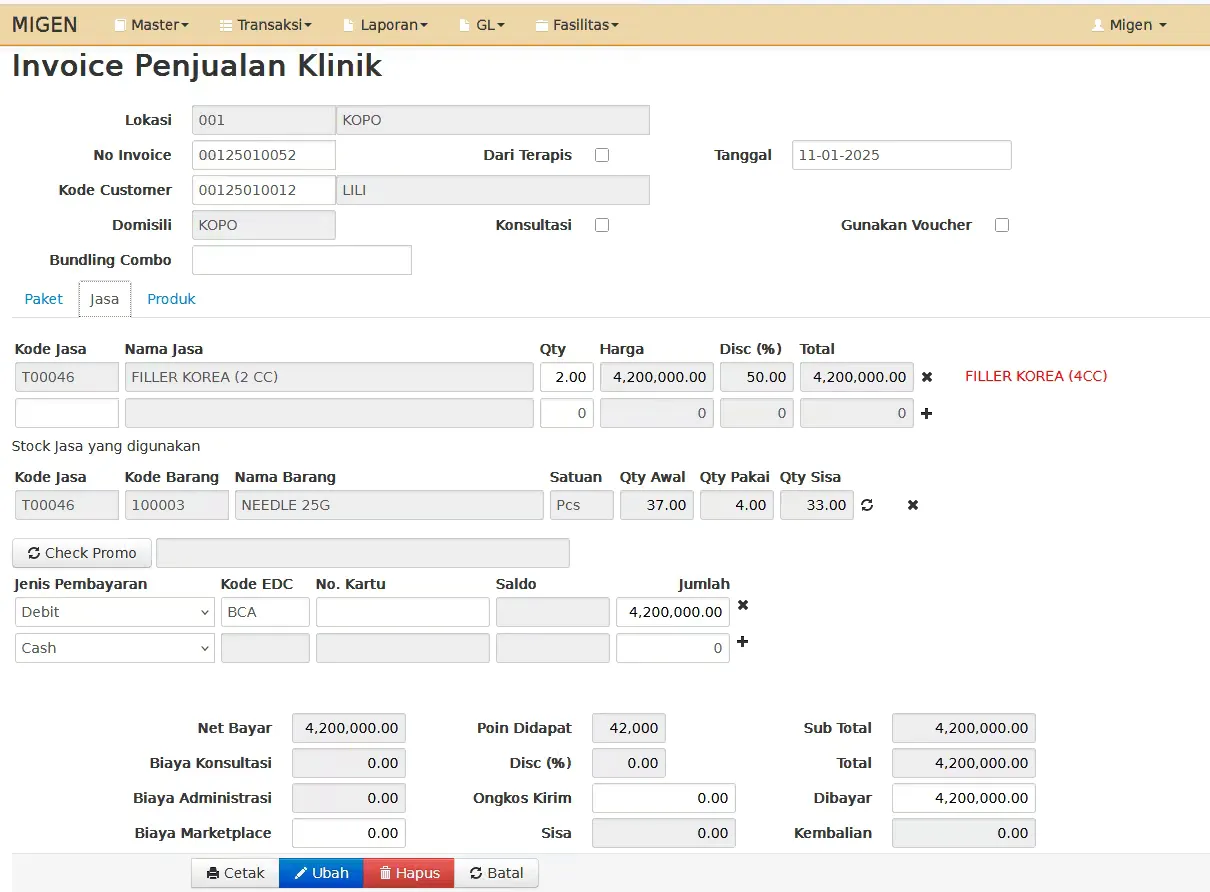Click the Invoice Penjualan Klinik heading

197,66
